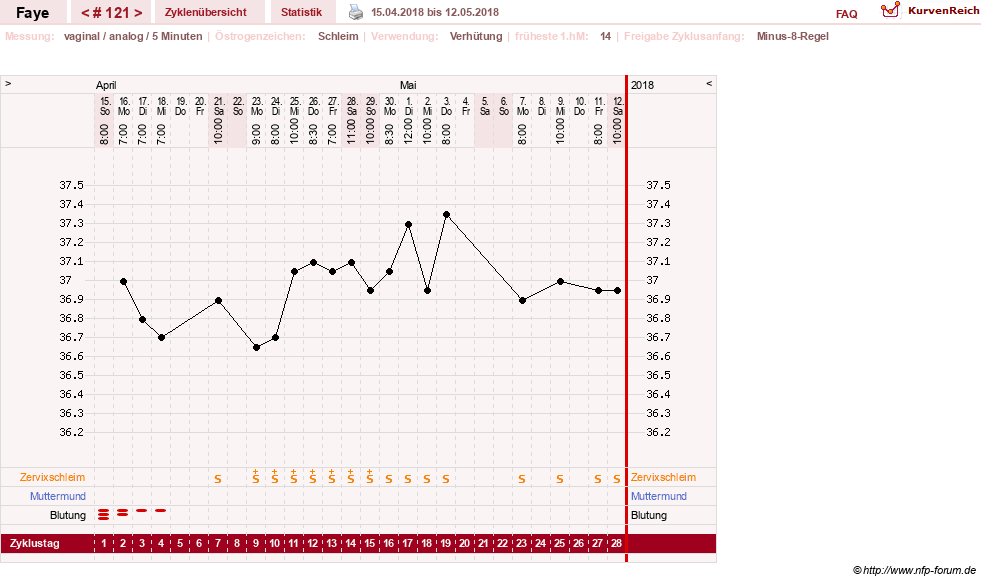Image resolution: width=981 pixels, height=582 pixels.
Task: Click the Zyklustag row header
Action: click(x=34, y=543)
